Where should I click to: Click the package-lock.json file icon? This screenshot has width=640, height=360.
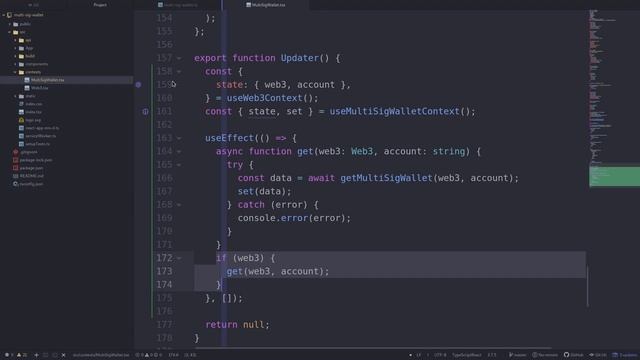coord(16,160)
